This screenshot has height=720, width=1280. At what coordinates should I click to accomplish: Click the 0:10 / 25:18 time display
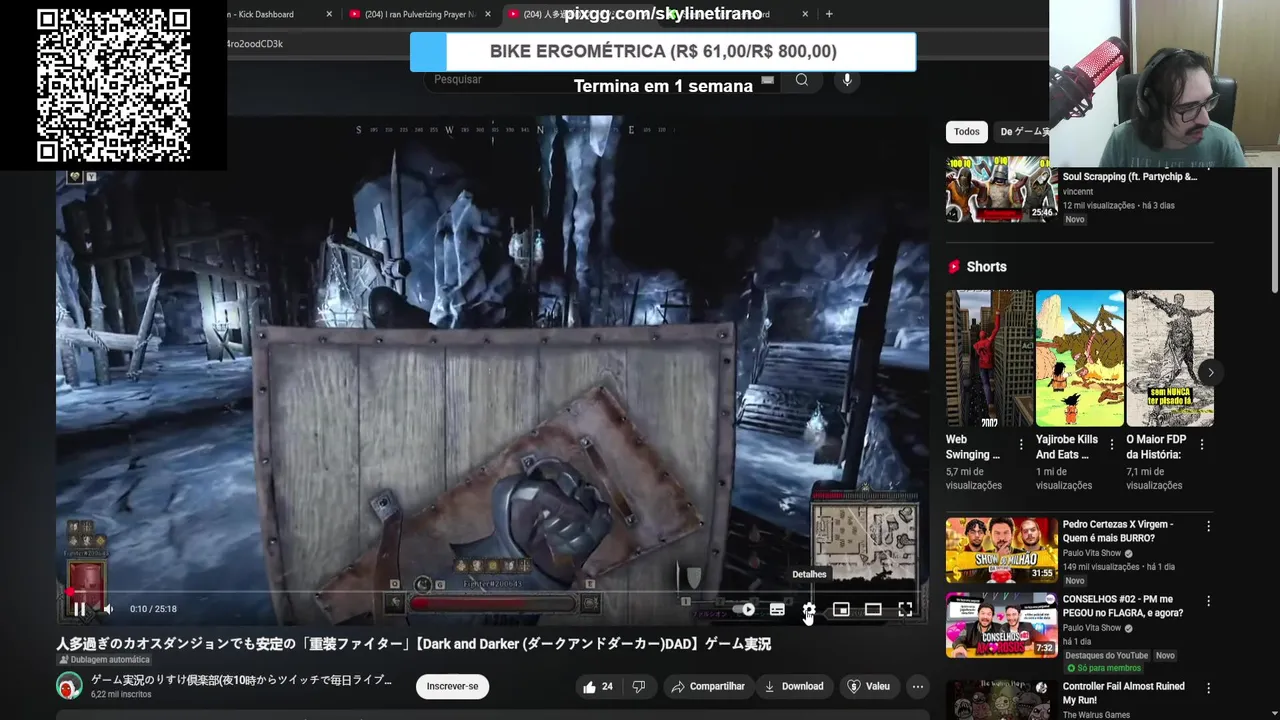coord(153,609)
